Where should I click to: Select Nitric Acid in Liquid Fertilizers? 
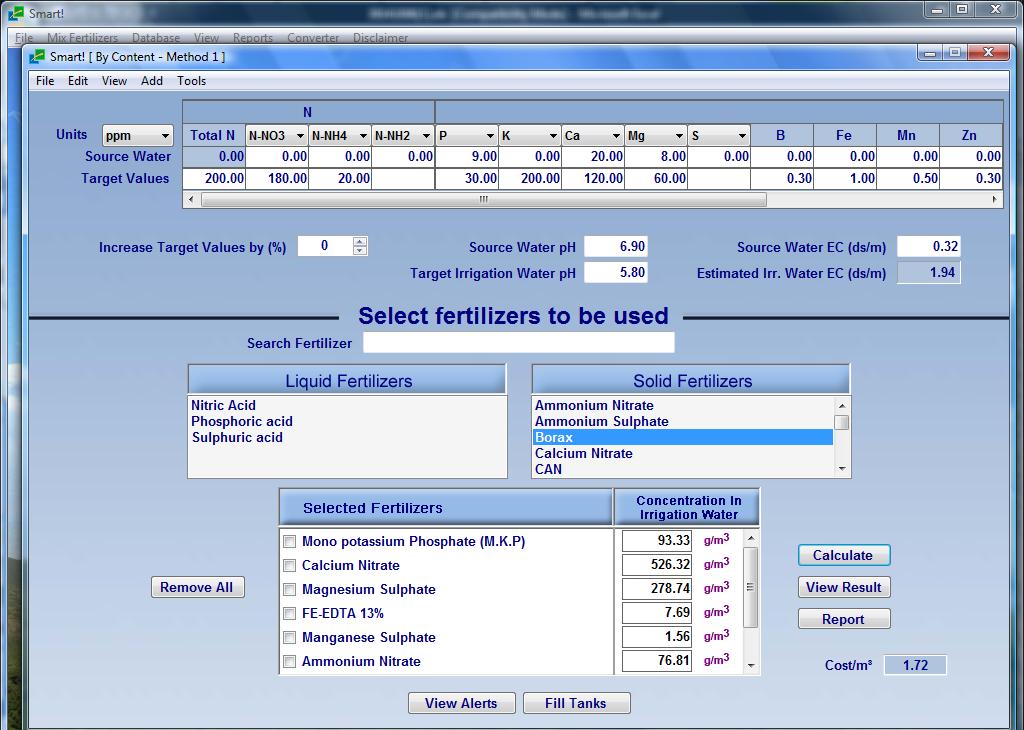(x=223, y=405)
